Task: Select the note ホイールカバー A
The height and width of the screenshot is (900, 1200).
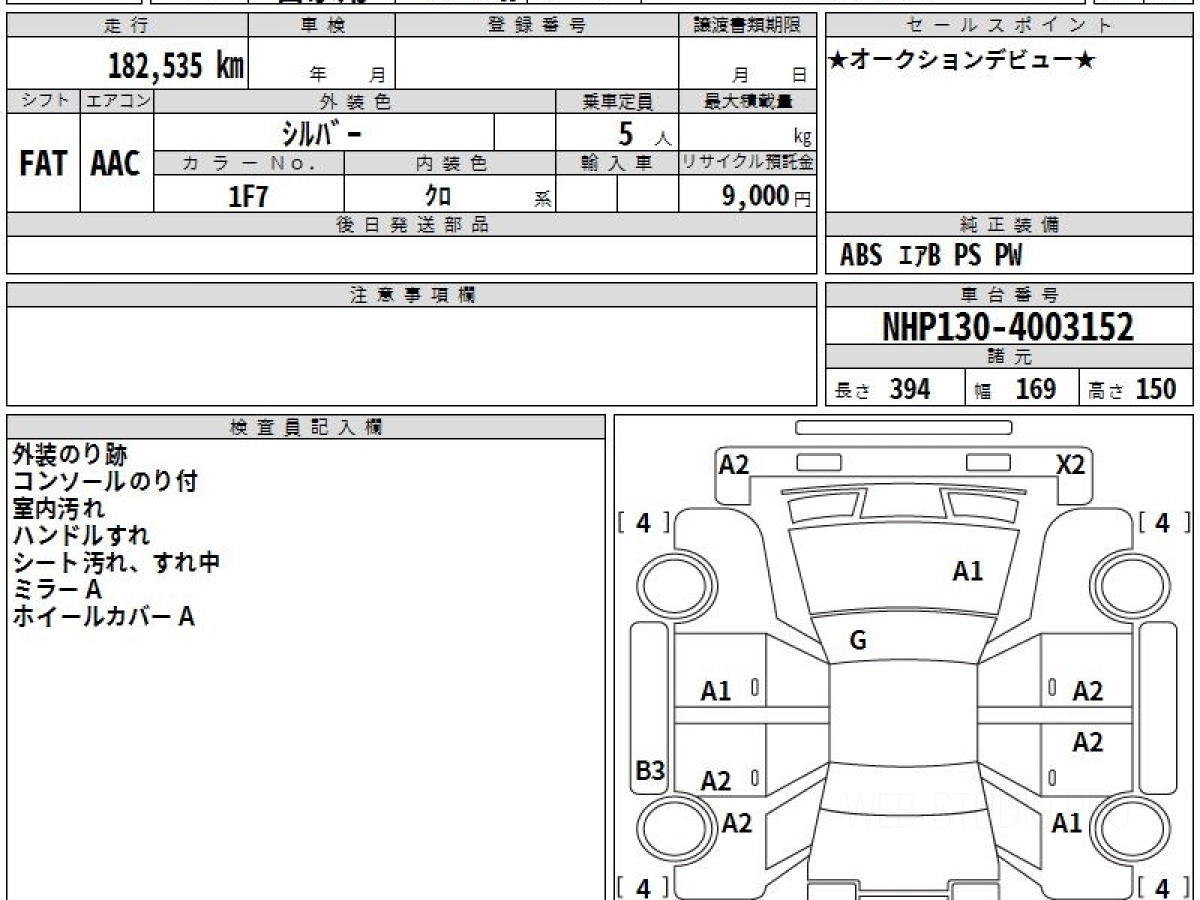Action: (x=103, y=616)
